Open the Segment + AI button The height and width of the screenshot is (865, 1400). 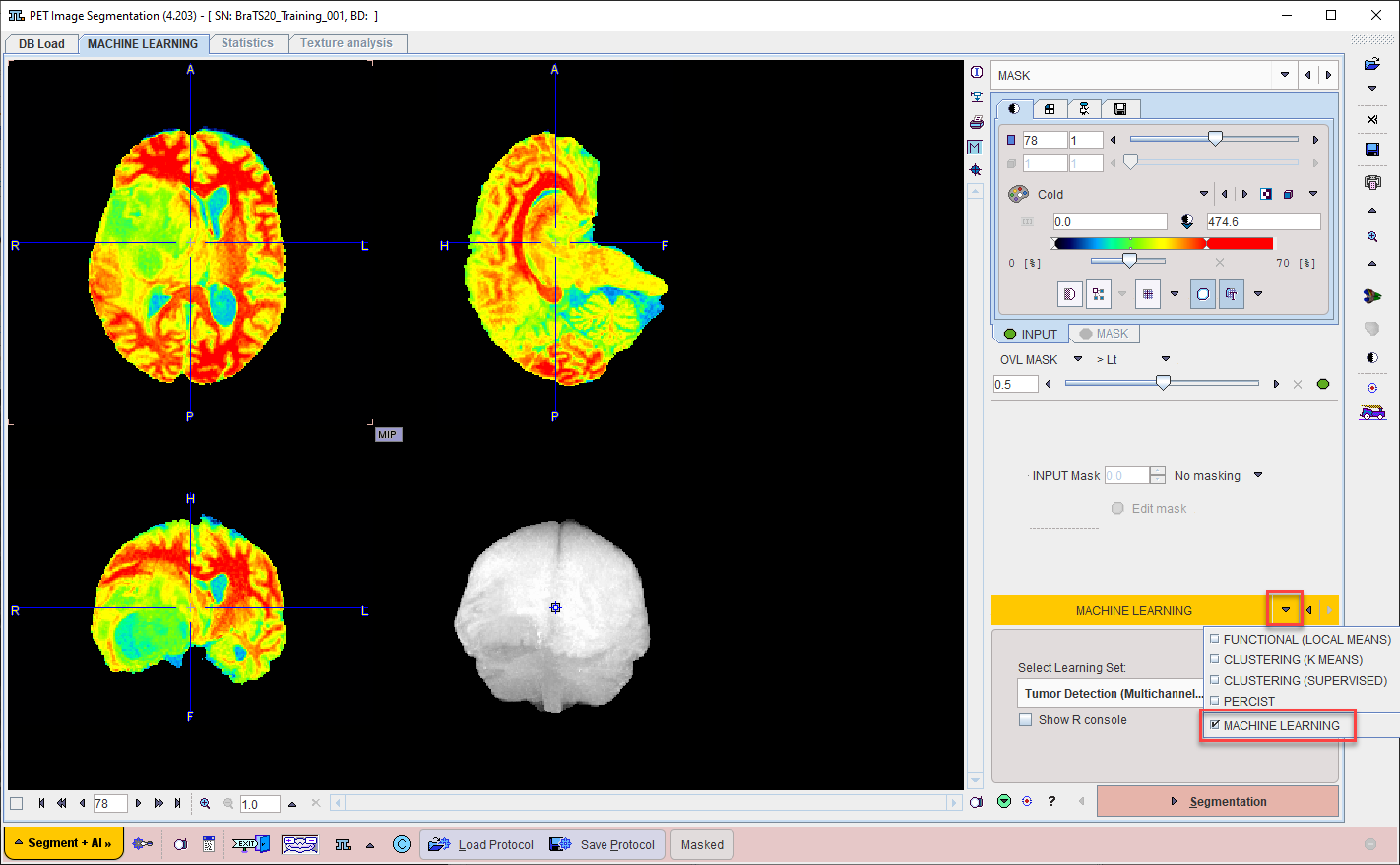[x=64, y=843]
